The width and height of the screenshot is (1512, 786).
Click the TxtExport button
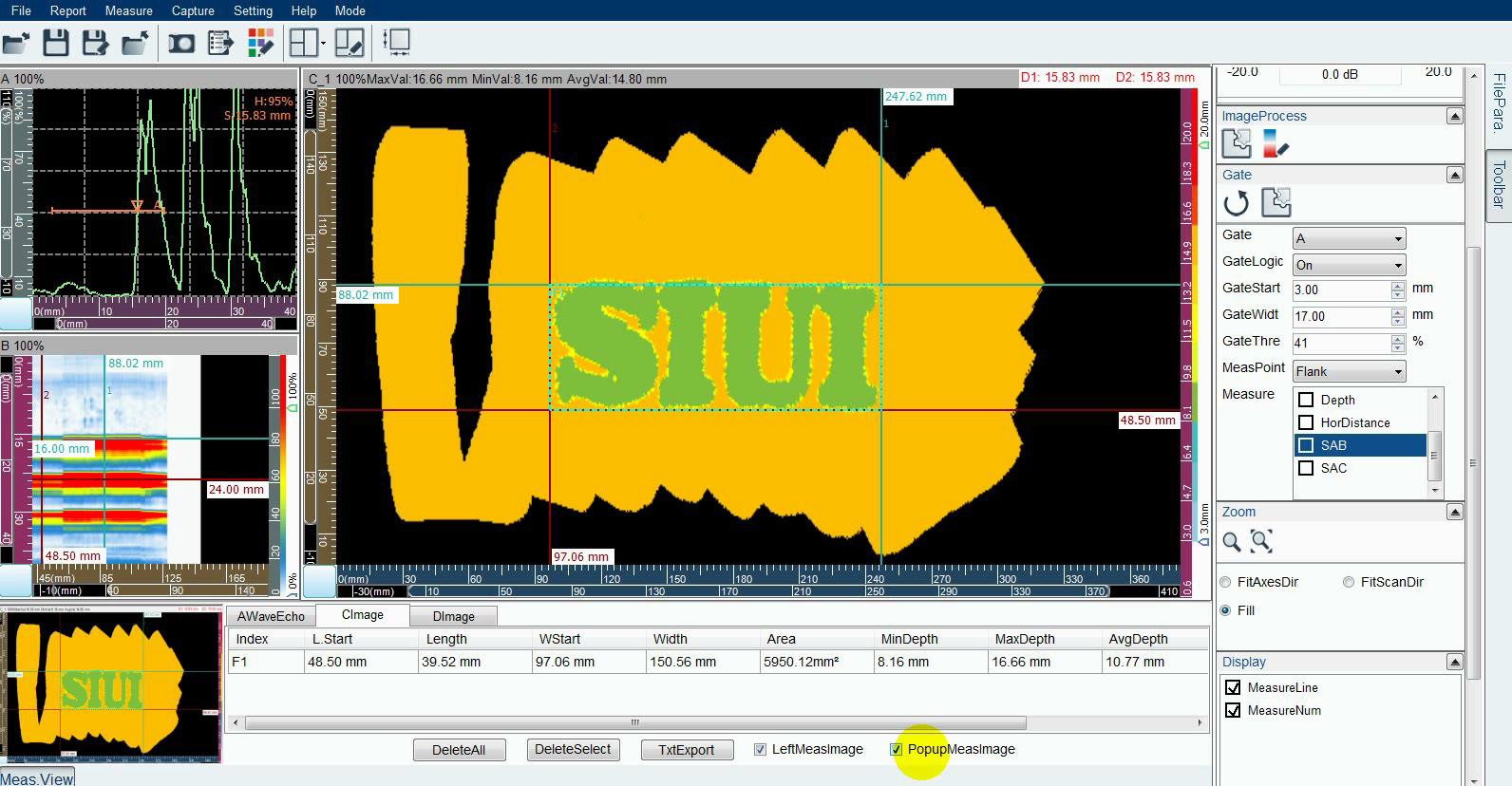tap(686, 750)
